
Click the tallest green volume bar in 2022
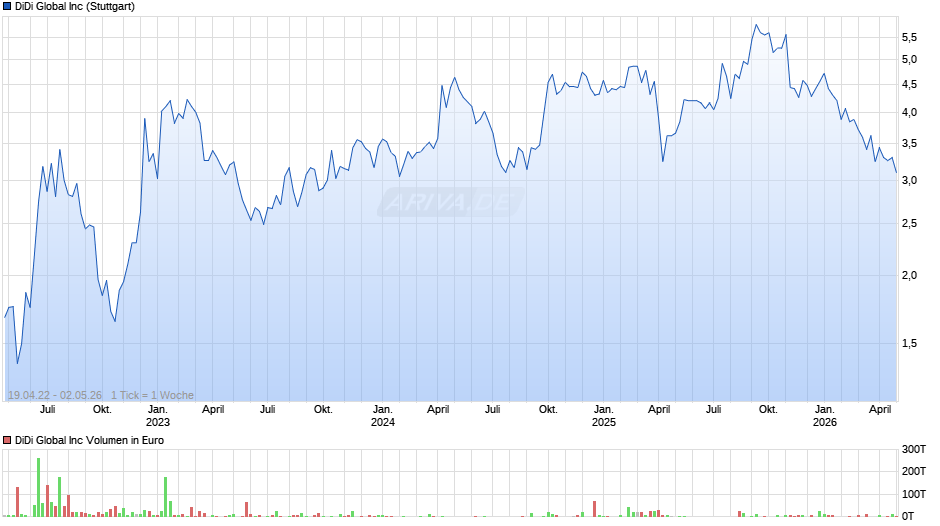tap(38, 488)
